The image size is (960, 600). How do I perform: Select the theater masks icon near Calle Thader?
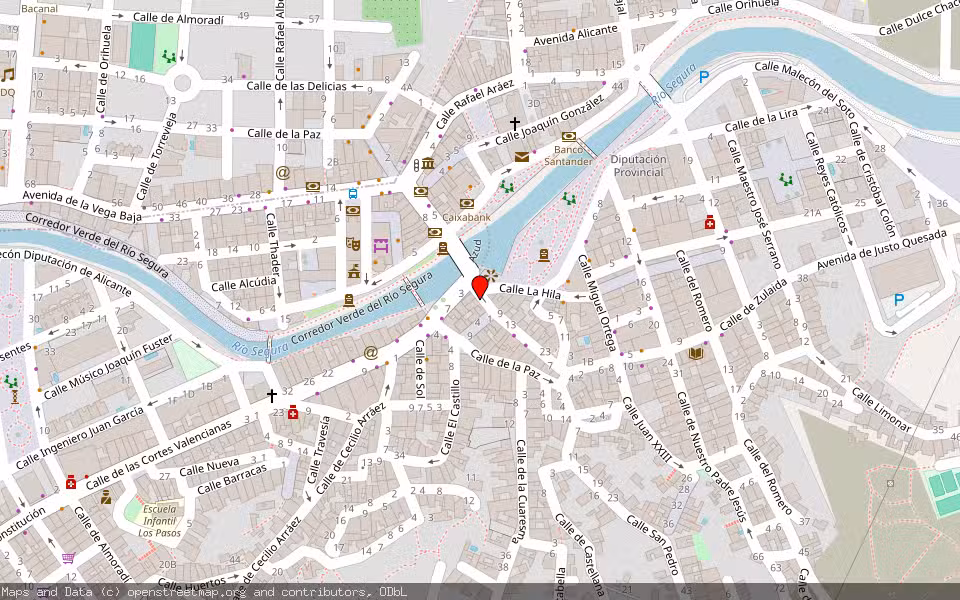pyautogui.click(x=353, y=244)
